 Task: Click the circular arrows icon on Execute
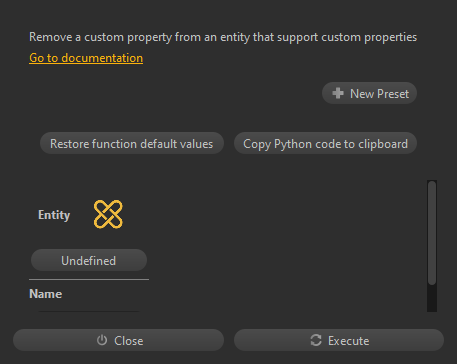tap(316, 340)
